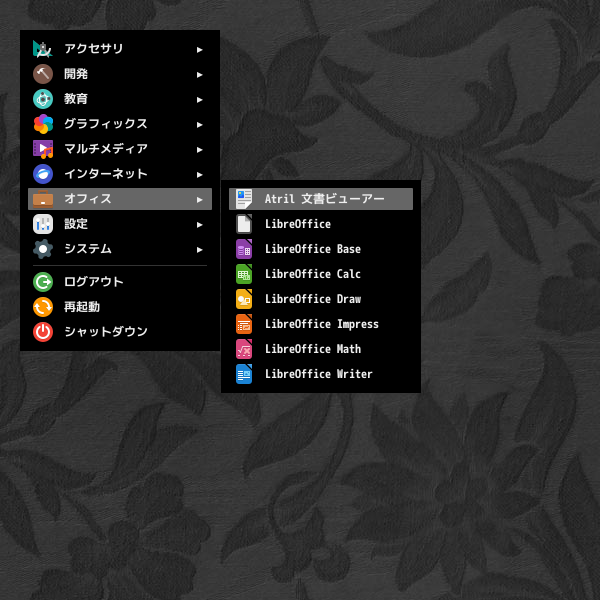
Task: Click the orange 再起動 icon
Action: [x=43, y=307]
